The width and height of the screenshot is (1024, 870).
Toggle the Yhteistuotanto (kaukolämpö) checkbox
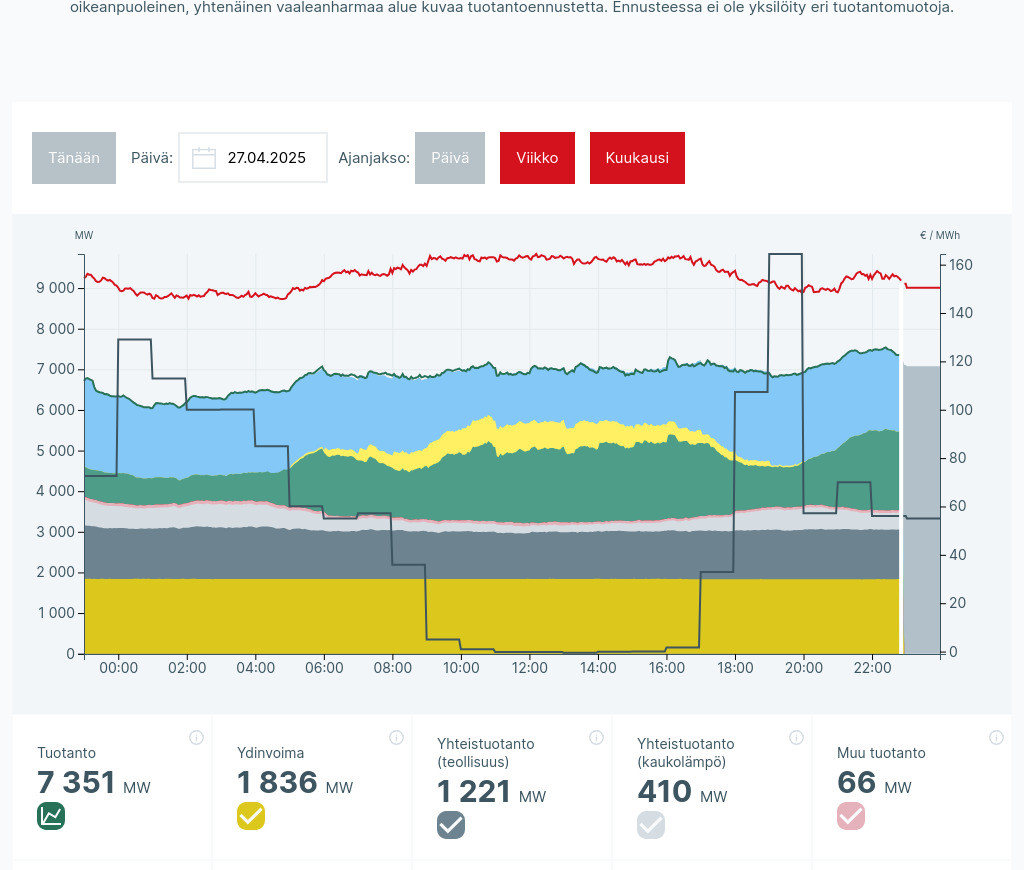(651, 825)
